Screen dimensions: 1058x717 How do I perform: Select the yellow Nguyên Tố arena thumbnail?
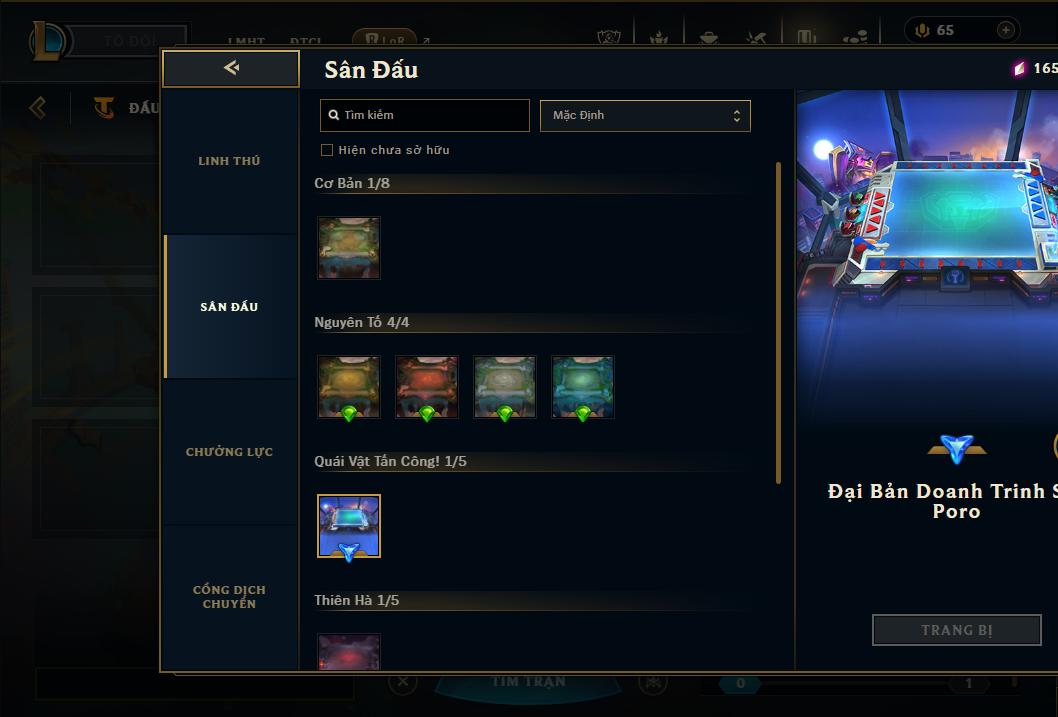349,387
